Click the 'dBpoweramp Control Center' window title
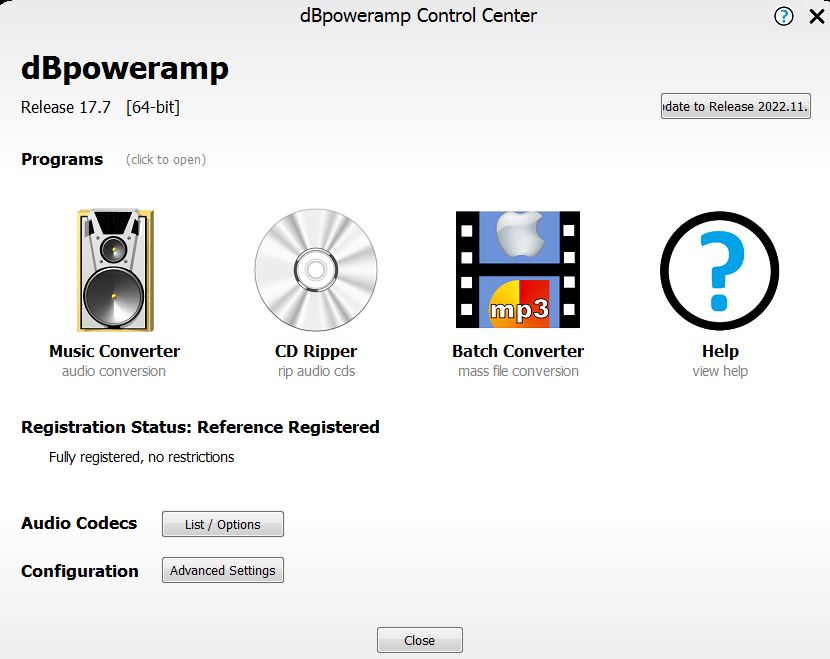The width and height of the screenshot is (830, 659). pos(418,16)
